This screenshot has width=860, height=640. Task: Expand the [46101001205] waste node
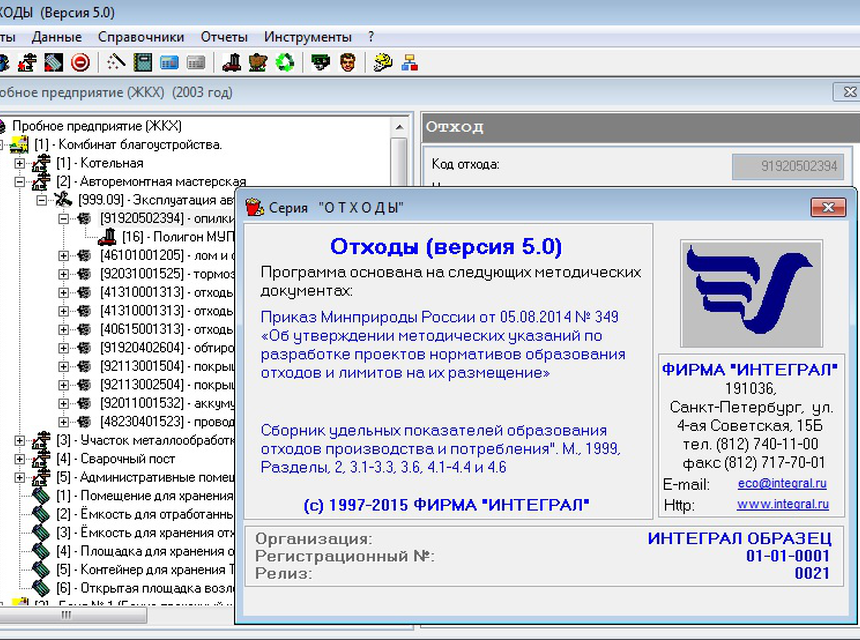tap(64, 256)
